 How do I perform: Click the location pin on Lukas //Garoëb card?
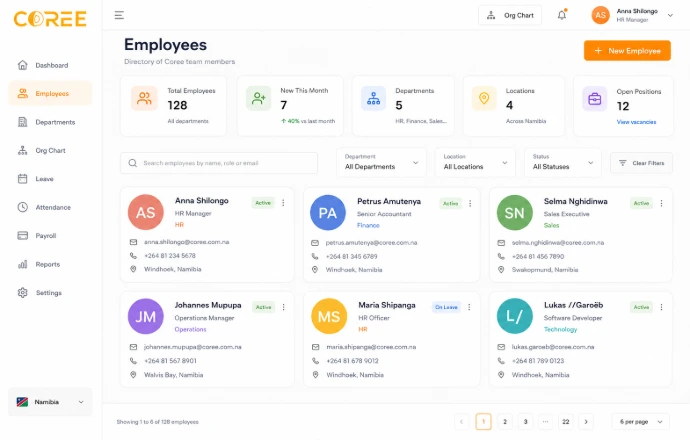[501, 375]
